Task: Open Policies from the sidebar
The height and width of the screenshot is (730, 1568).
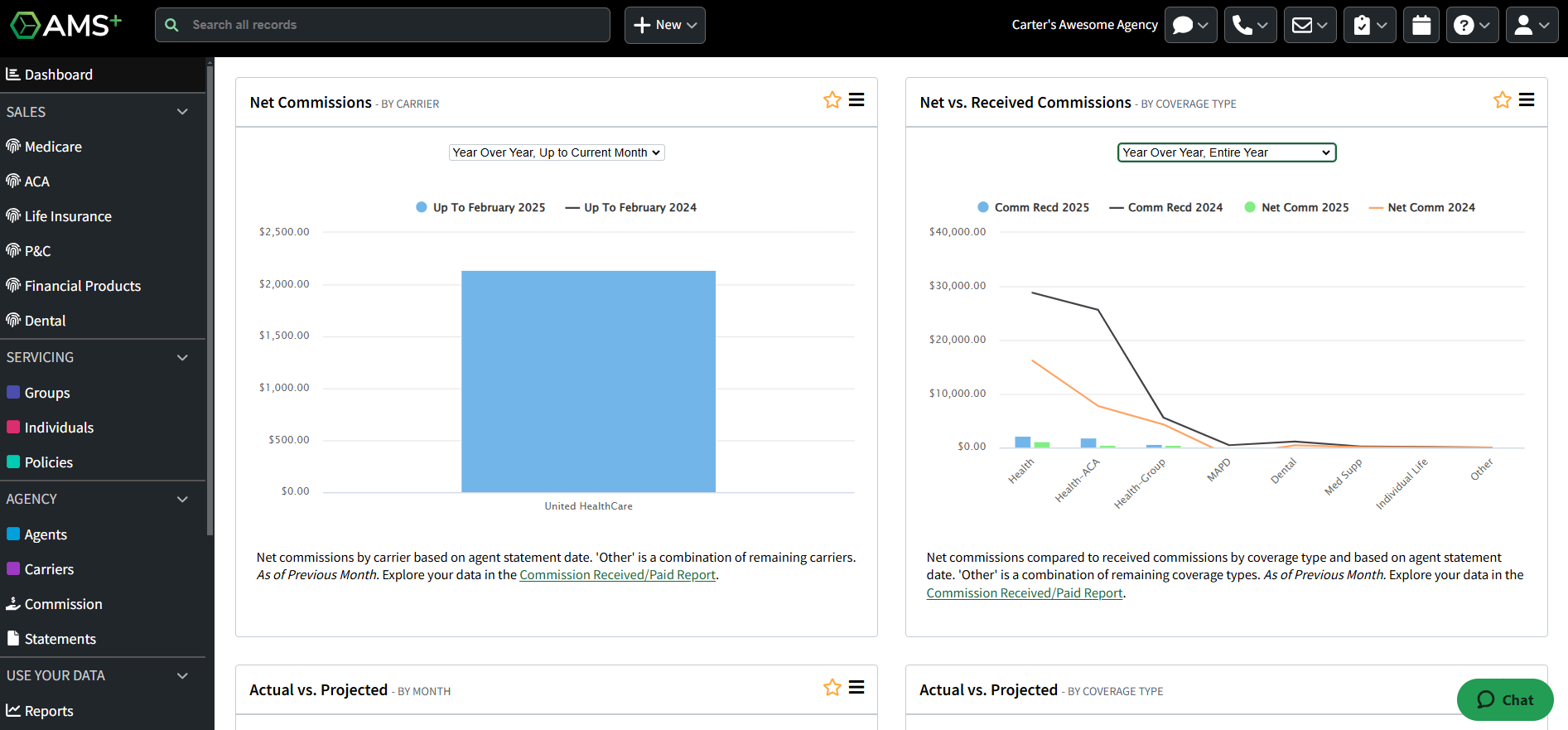Action: 48,462
